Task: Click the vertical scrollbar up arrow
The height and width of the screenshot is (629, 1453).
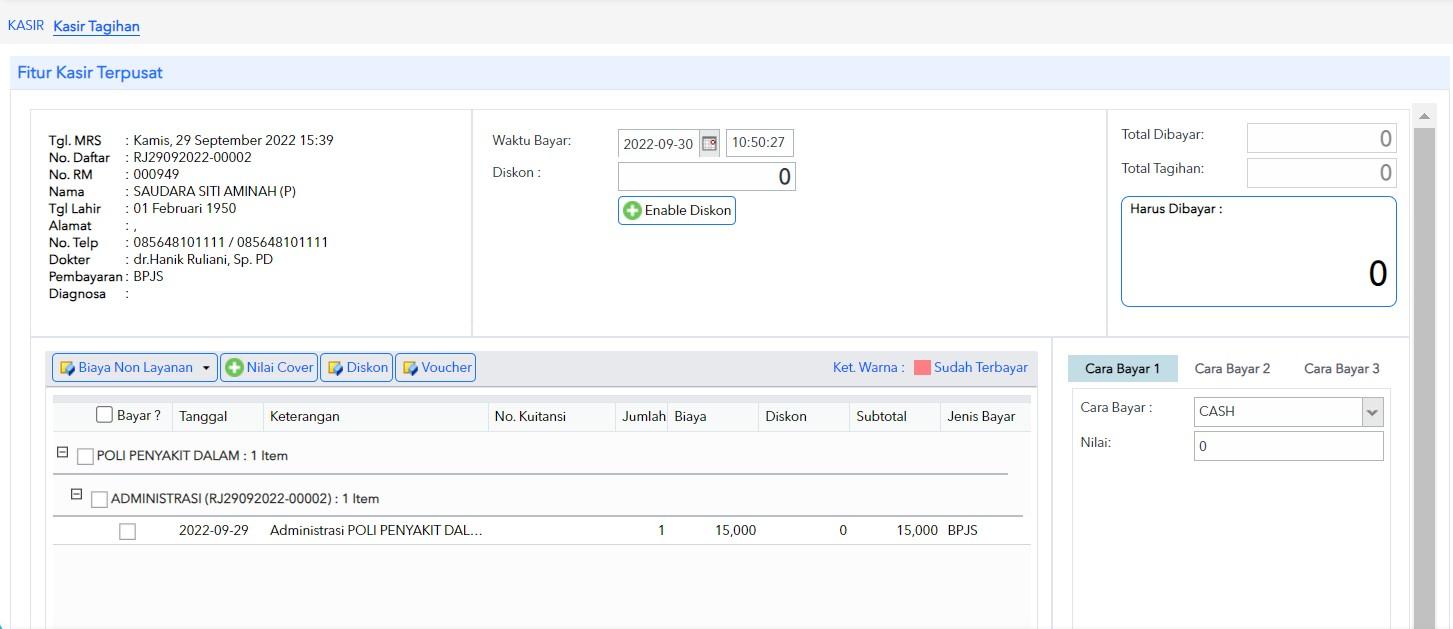Action: click(1424, 116)
